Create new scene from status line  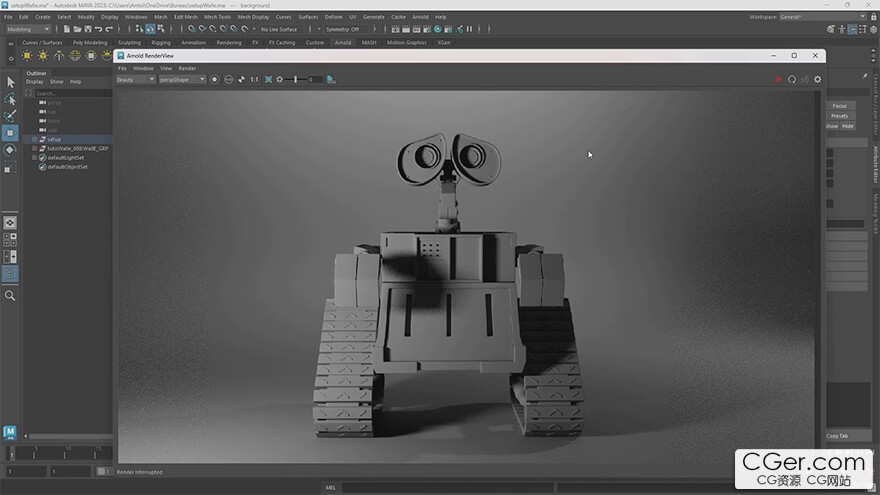click(66, 29)
